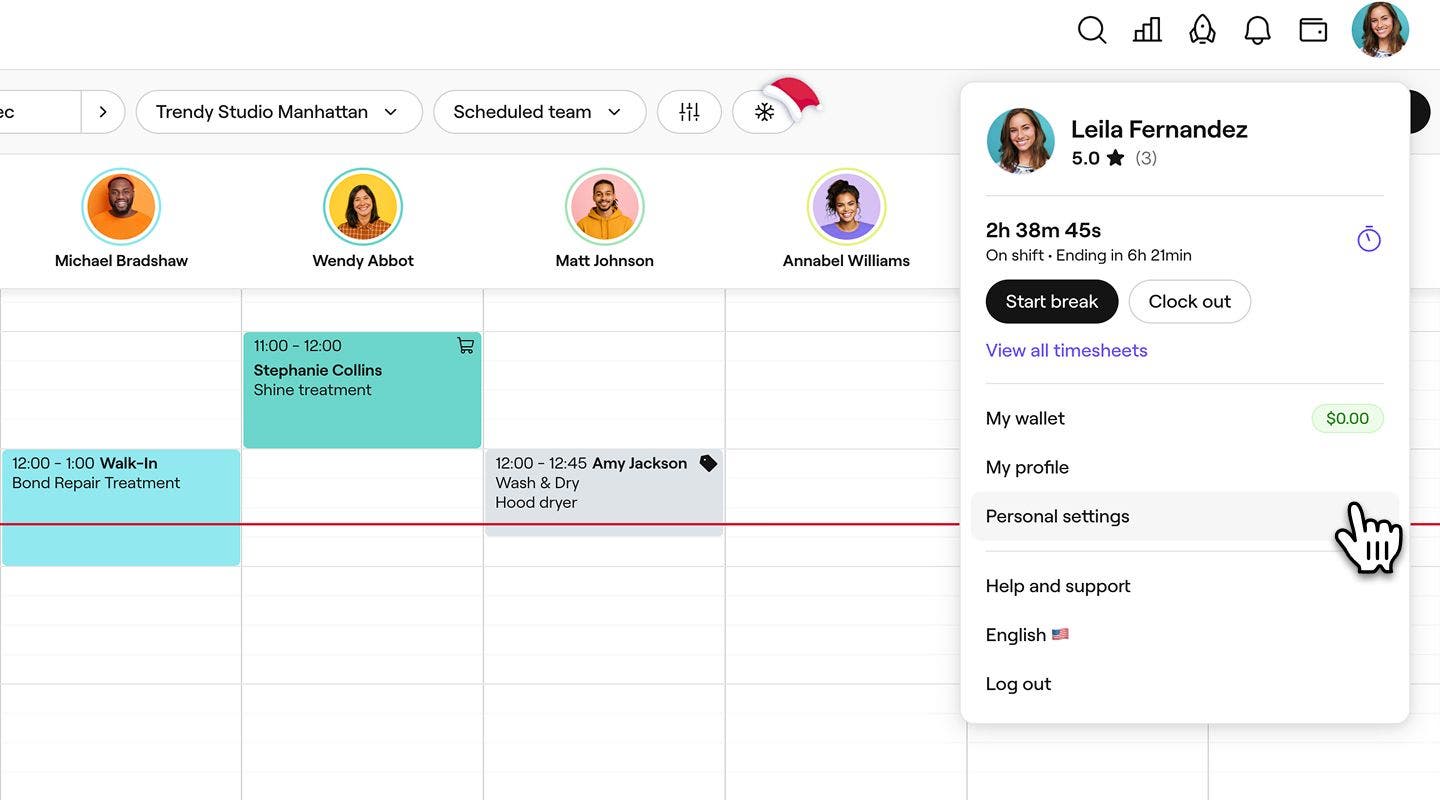Click the search magnifier icon

click(1091, 30)
